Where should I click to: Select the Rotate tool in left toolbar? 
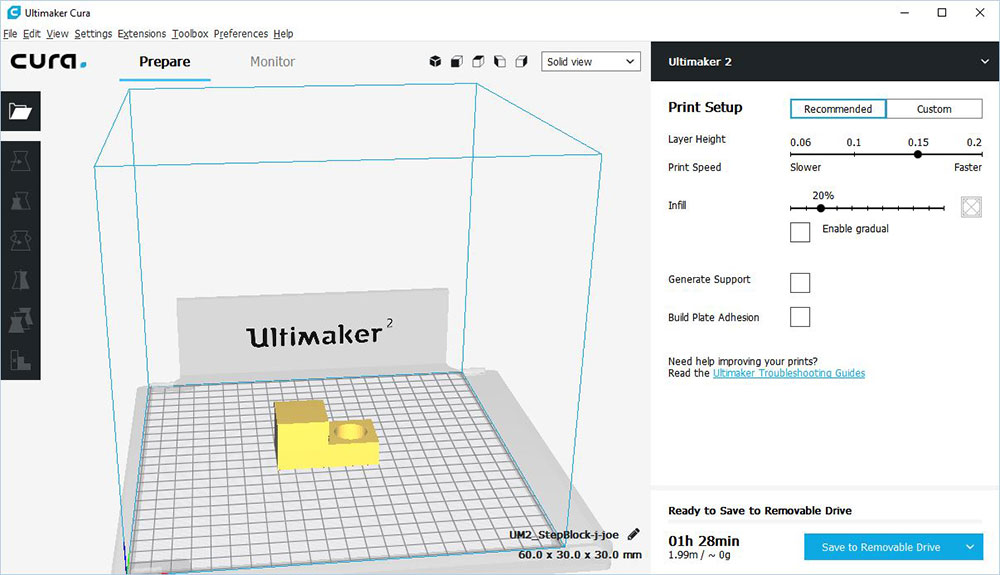pyautogui.click(x=21, y=240)
